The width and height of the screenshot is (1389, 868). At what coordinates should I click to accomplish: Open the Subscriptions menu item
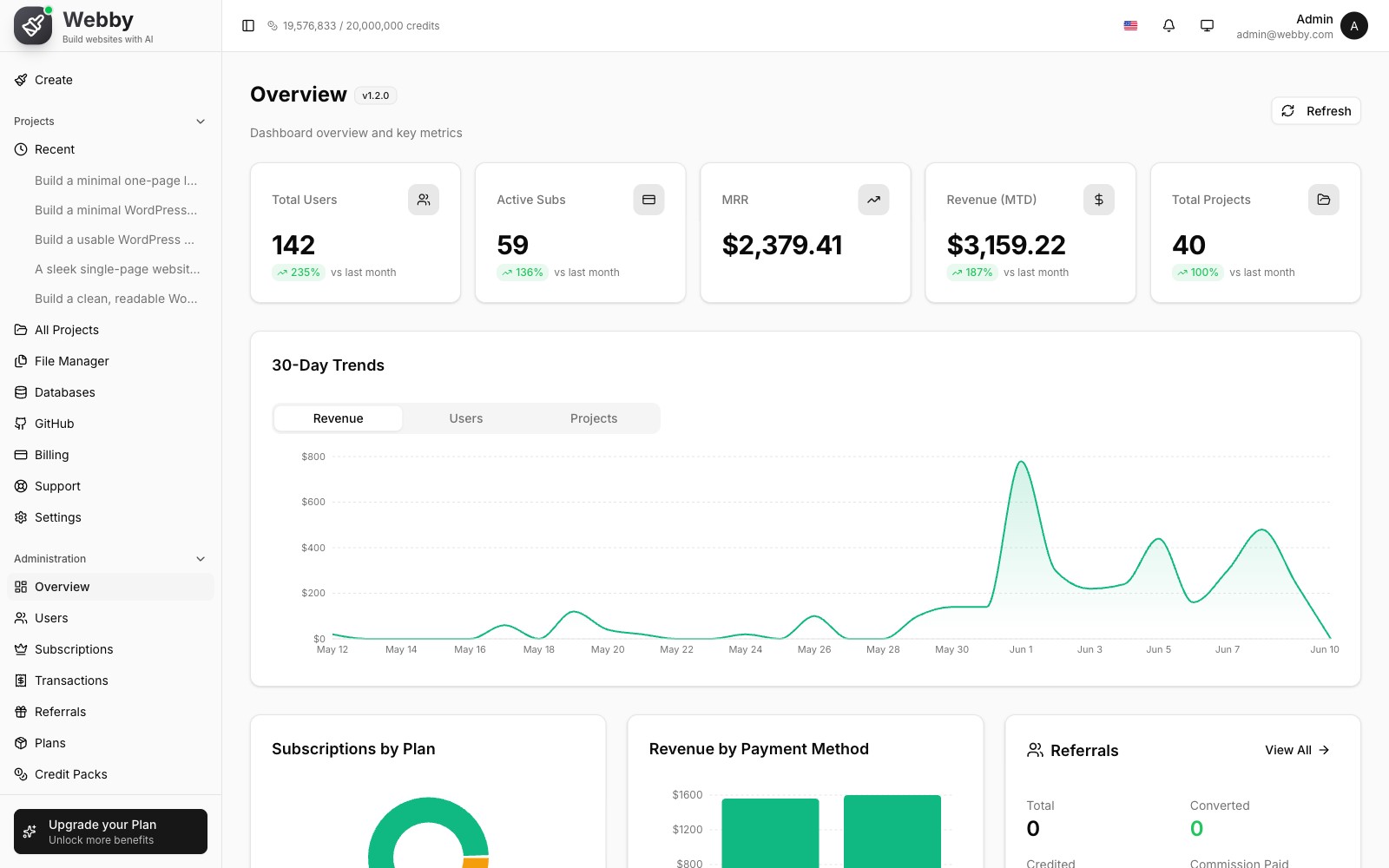(110, 649)
